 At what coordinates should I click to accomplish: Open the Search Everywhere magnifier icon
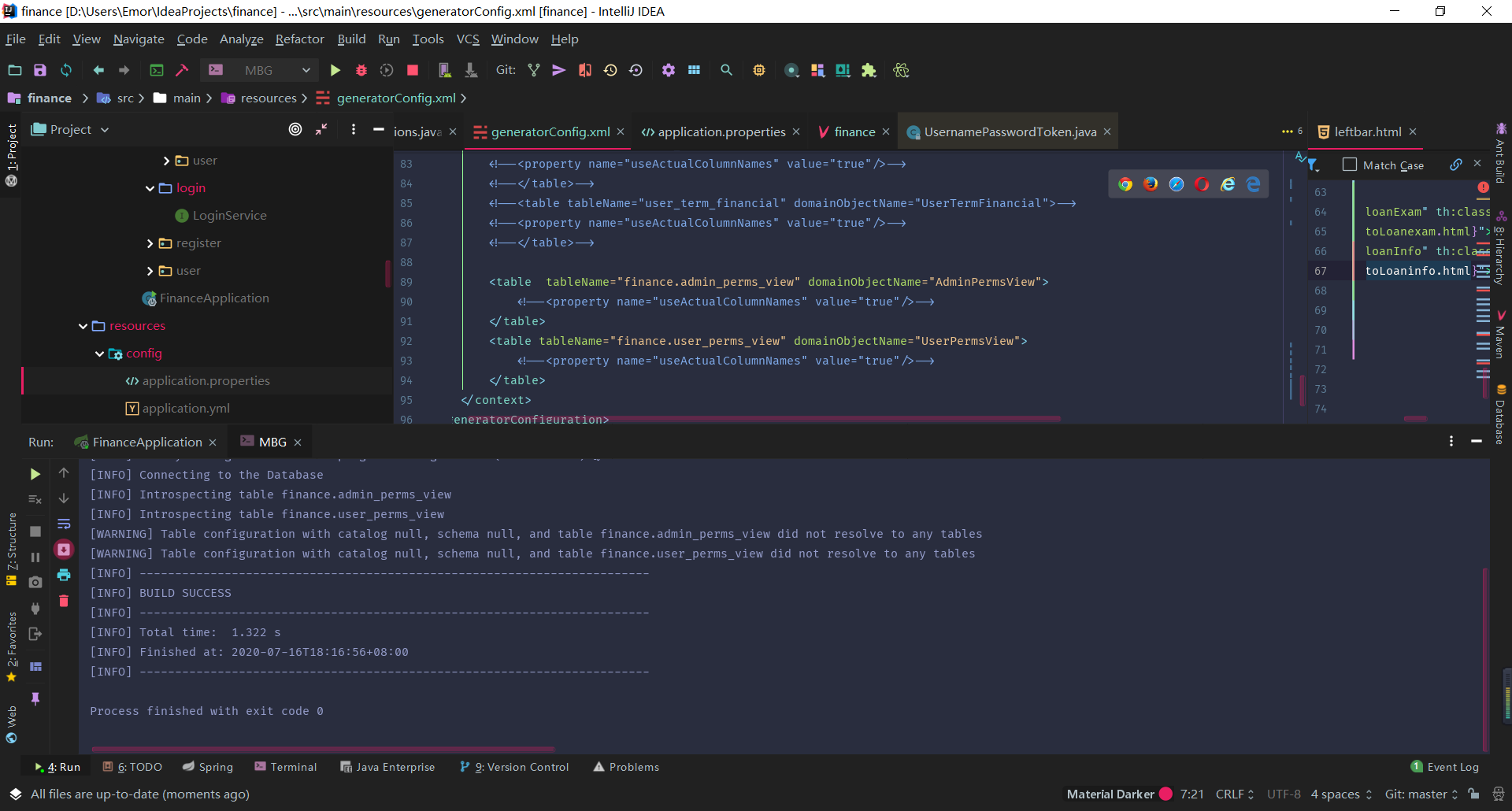[x=726, y=70]
